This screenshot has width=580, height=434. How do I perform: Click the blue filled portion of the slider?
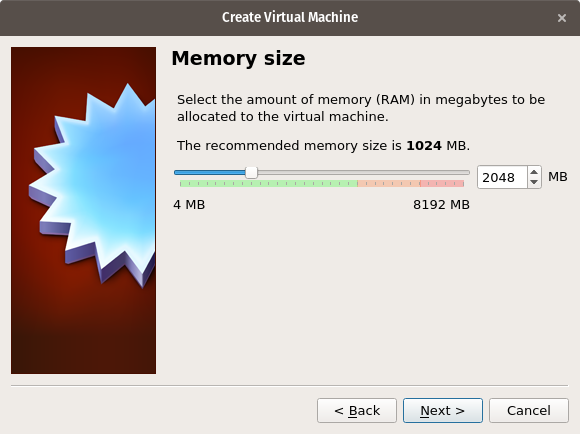point(210,172)
